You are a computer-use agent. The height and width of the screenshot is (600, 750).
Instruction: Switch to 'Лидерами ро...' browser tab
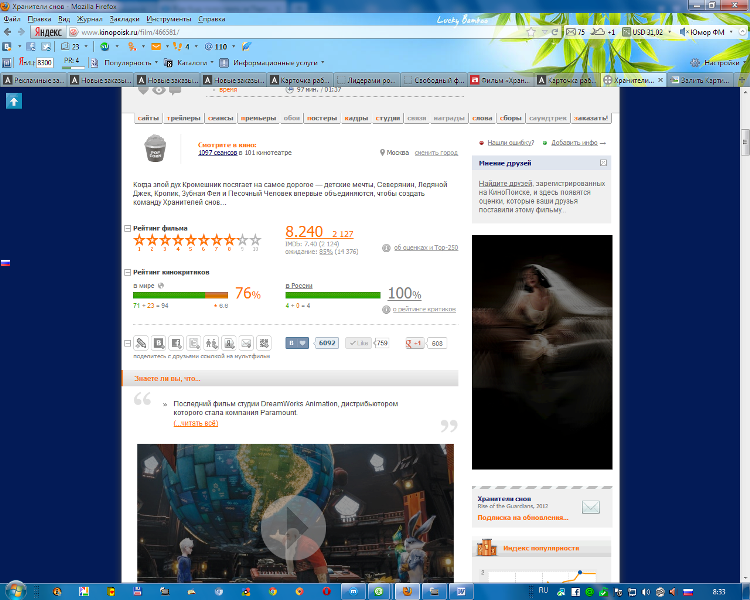(367, 80)
